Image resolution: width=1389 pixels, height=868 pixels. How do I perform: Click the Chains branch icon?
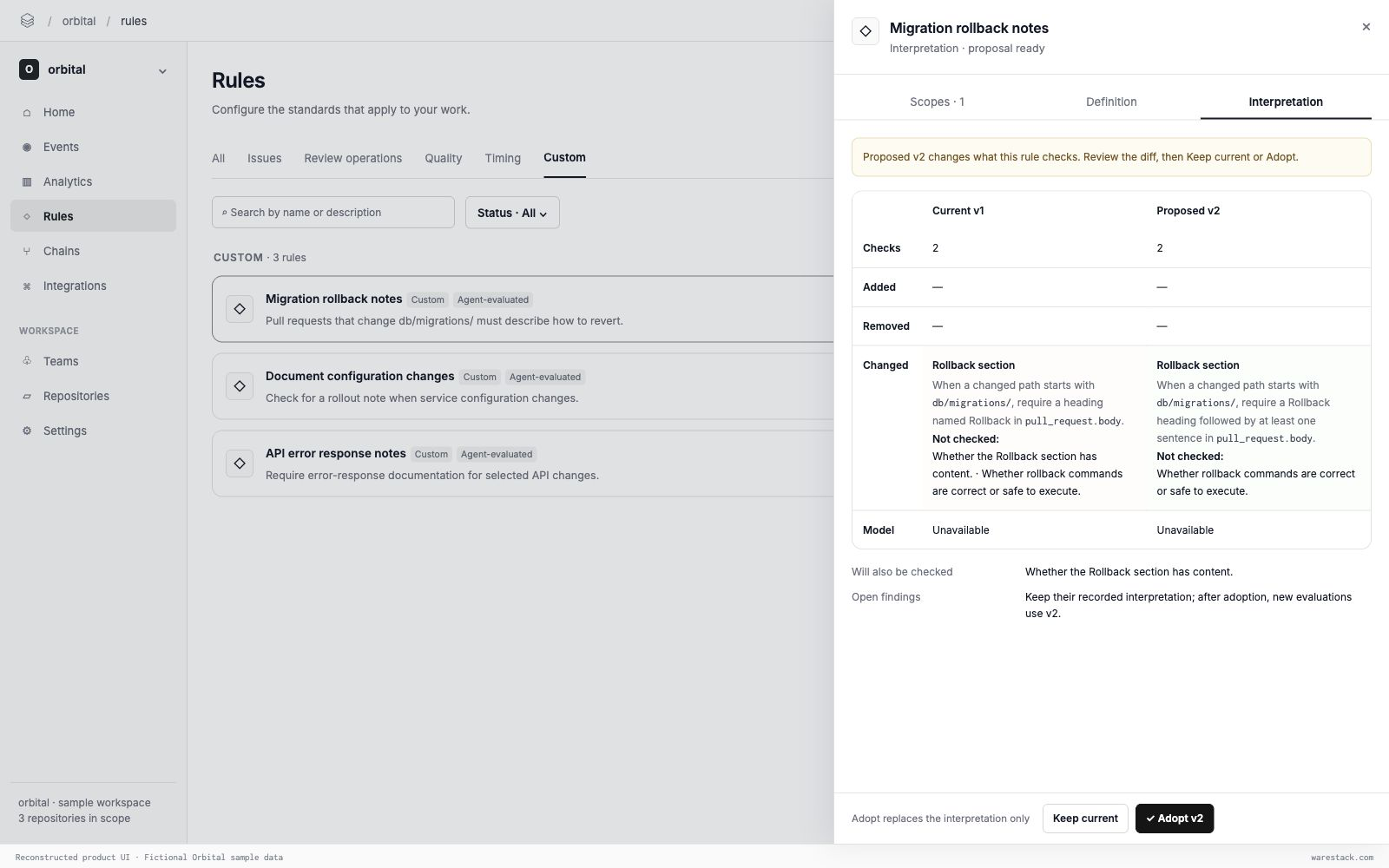(x=27, y=252)
